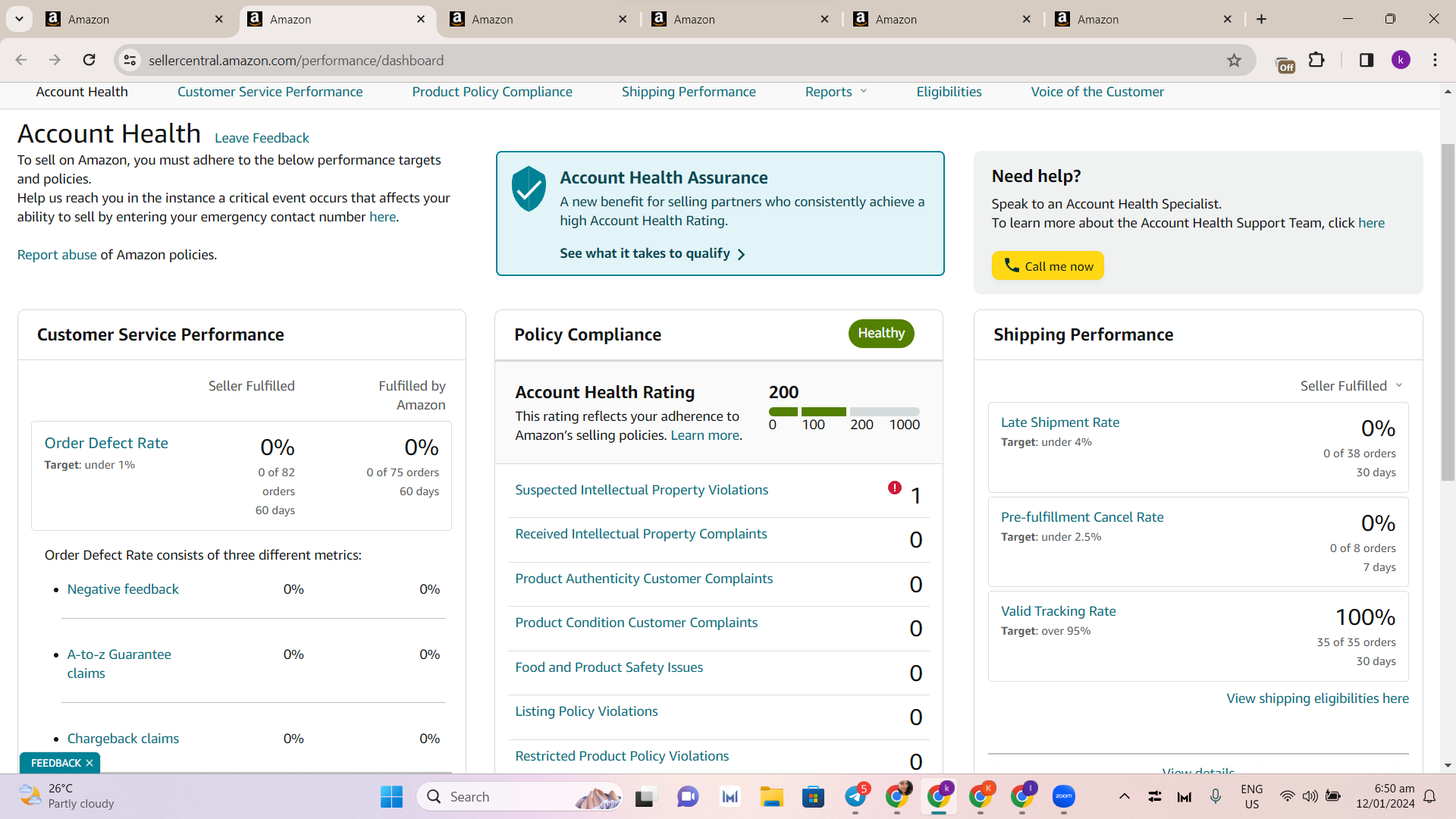Open the Seller Fulfilled dropdown in Shipping Performance
Image resolution: width=1456 pixels, height=819 pixels.
[1351, 386]
